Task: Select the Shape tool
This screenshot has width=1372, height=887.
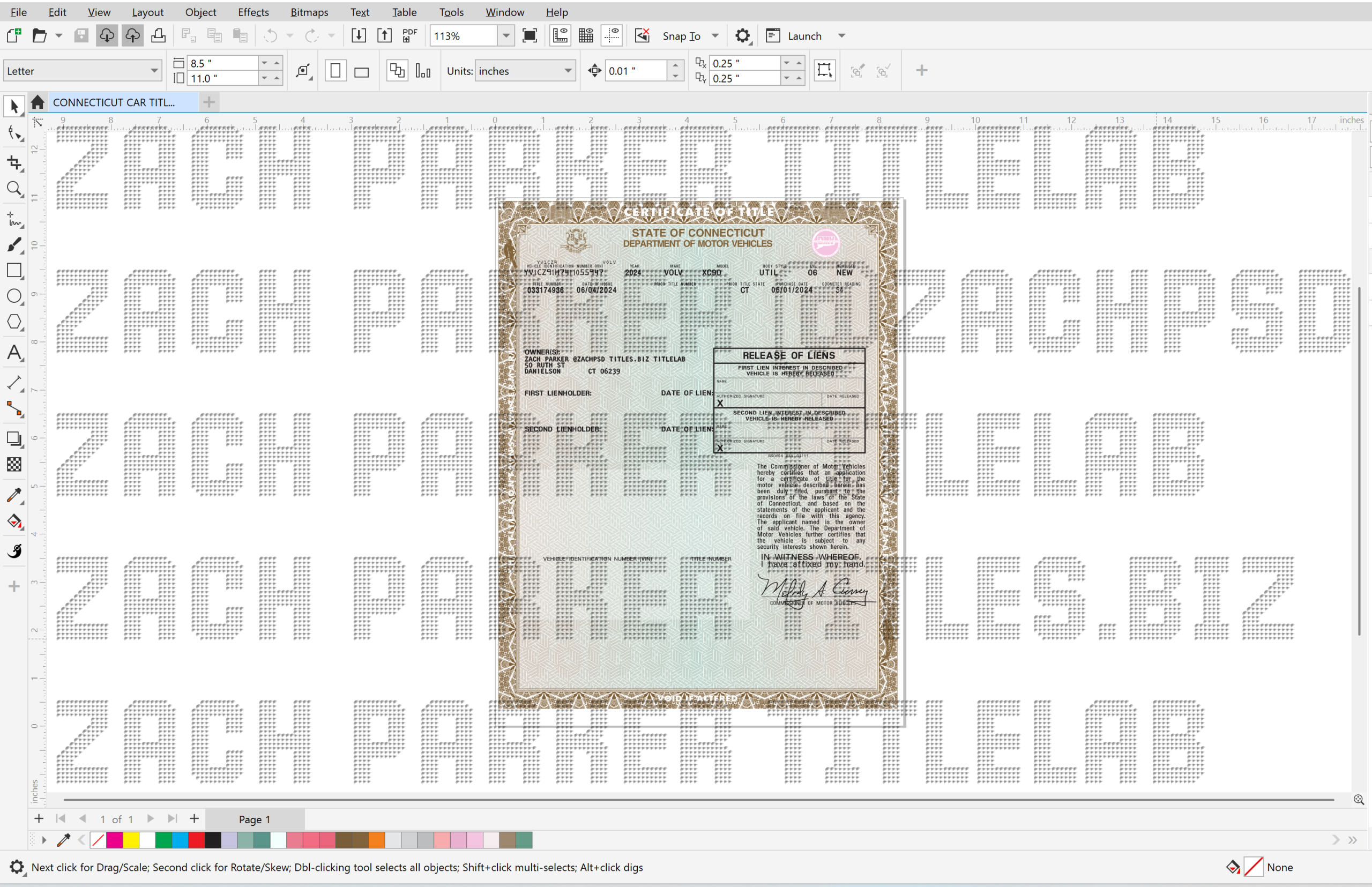Action: click(x=14, y=134)
